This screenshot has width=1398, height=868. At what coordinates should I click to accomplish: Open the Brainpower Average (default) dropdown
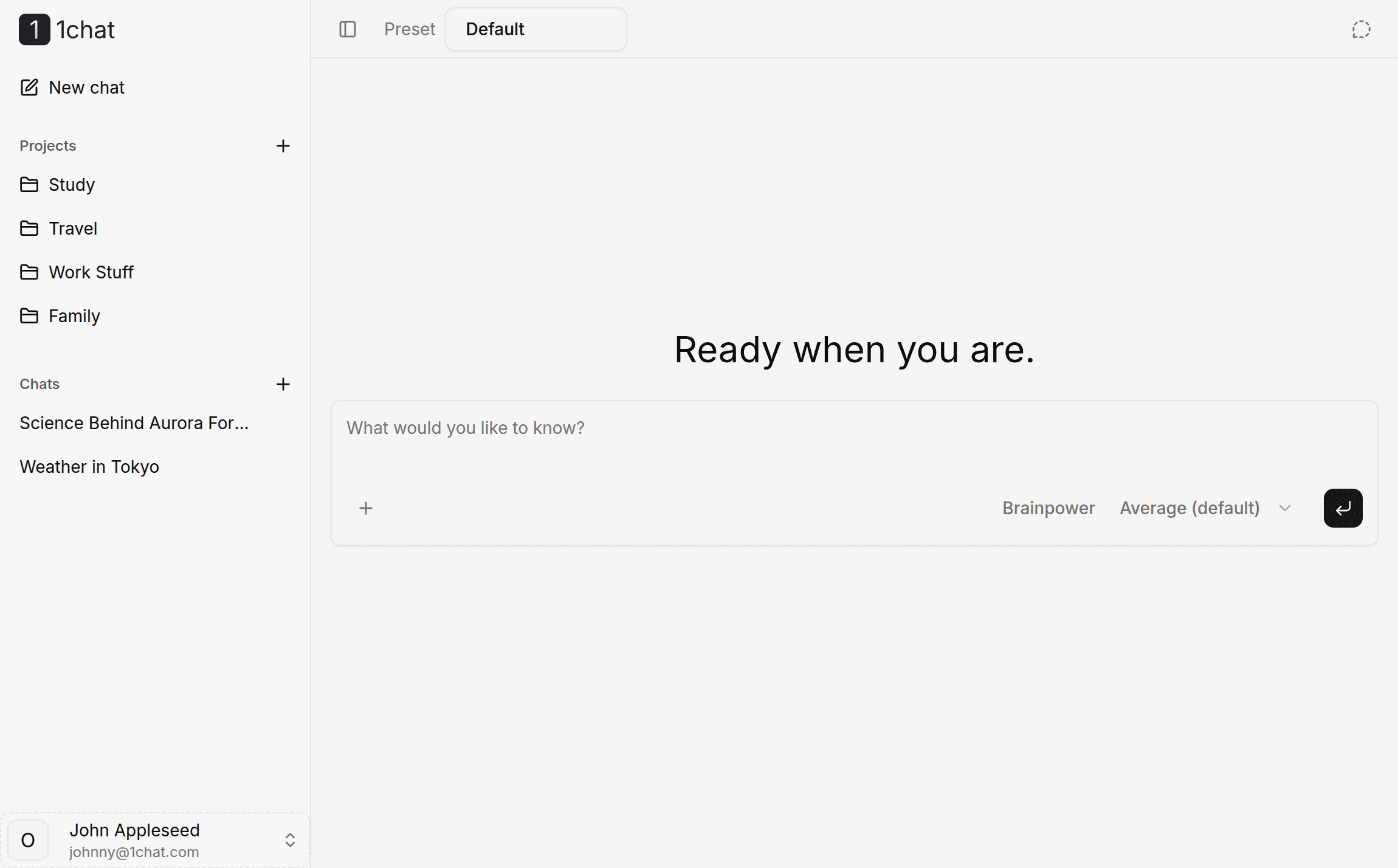1205,508
